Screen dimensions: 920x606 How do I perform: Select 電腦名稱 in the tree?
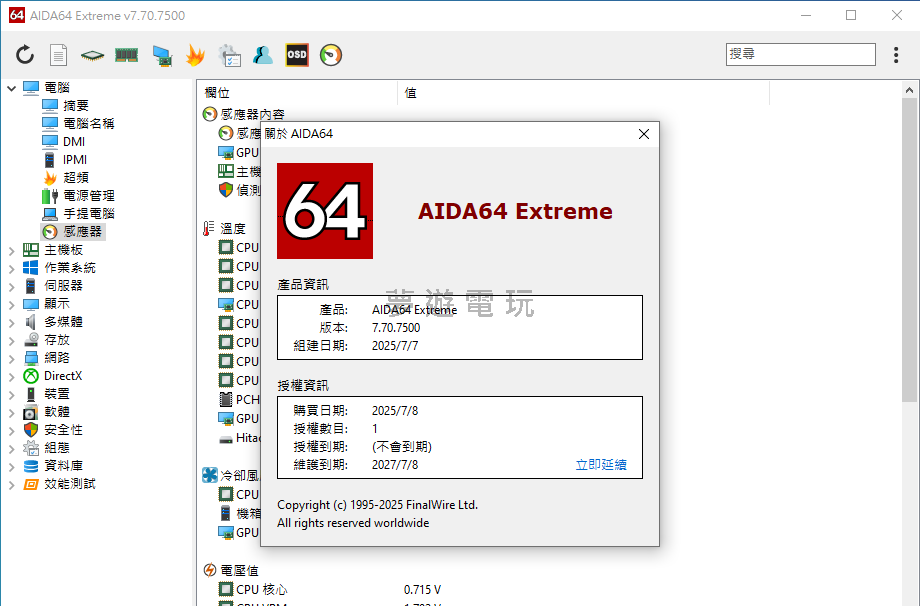tap(89, 123)
